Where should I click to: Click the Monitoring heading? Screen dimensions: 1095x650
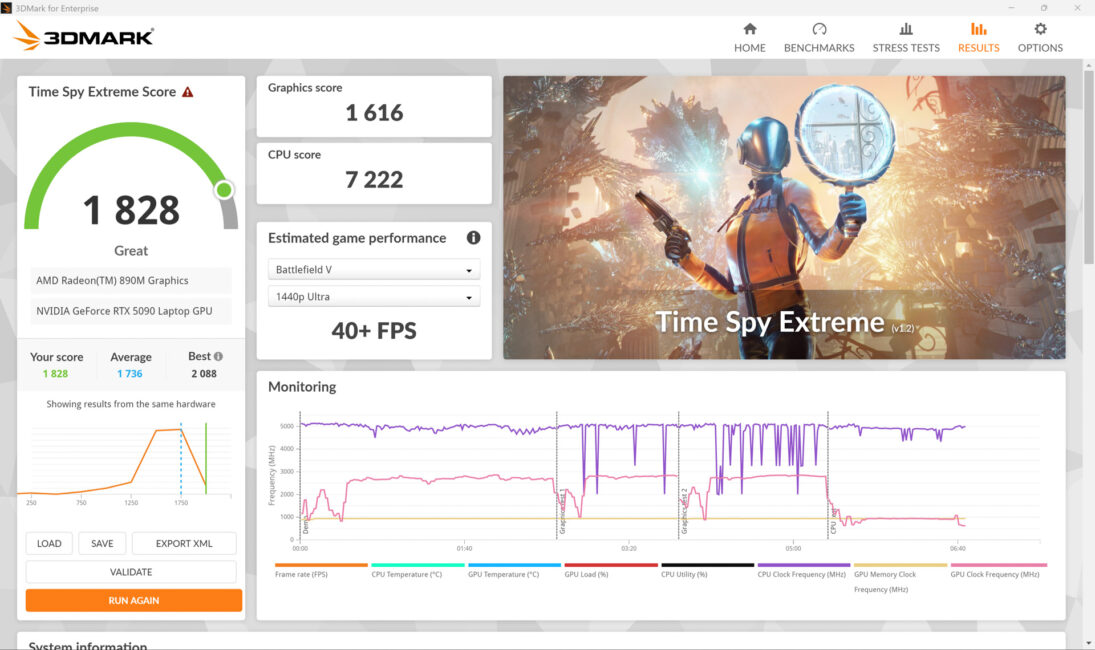coord(302,387)
